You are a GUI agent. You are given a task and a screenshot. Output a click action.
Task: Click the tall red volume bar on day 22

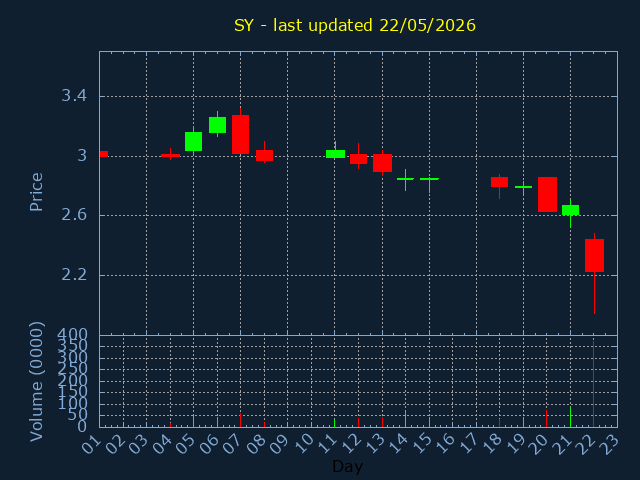[x=593, y=384]
